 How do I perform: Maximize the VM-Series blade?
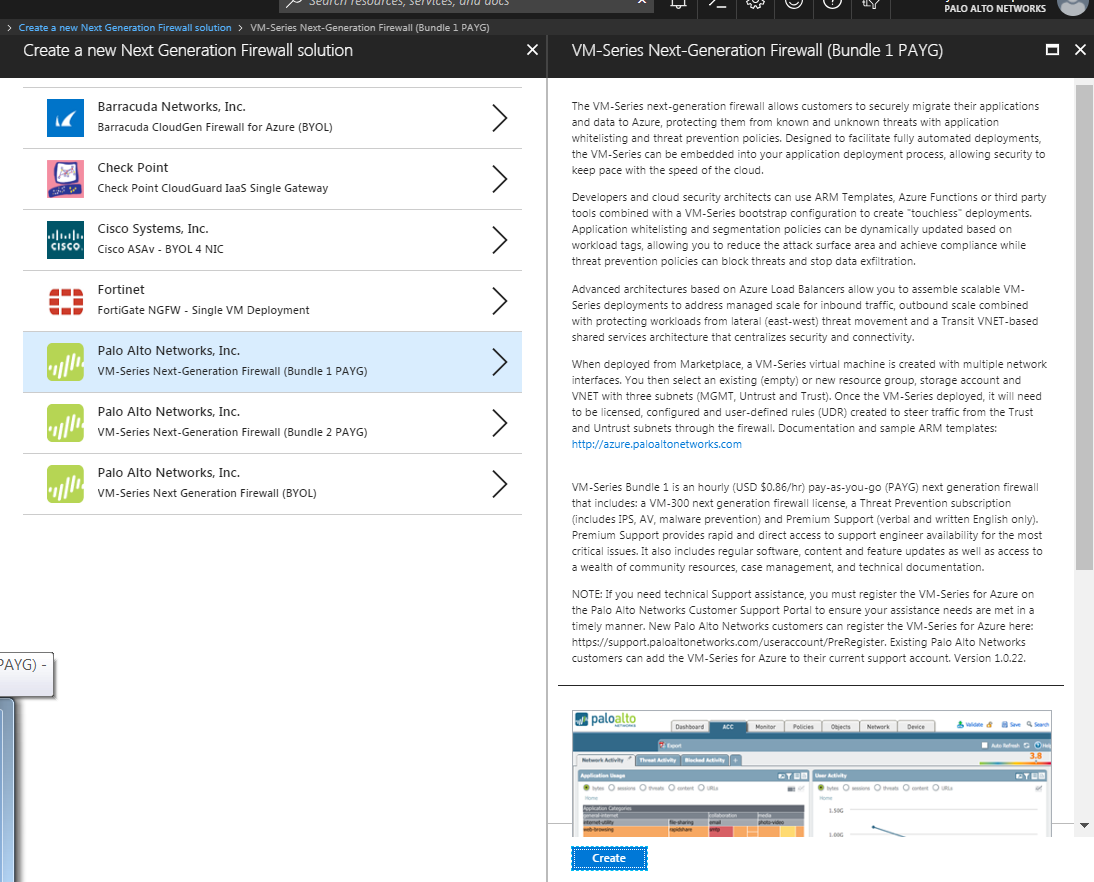click(x=1052, y=50)
